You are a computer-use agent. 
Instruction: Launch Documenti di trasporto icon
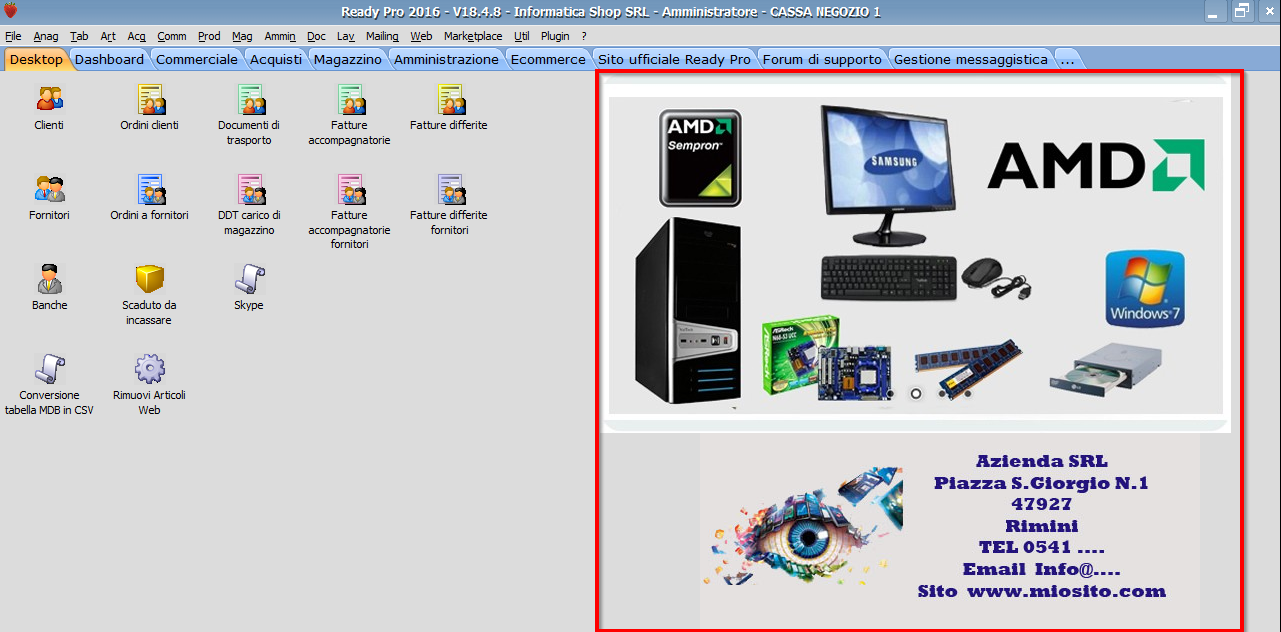(x=249, y=99)
